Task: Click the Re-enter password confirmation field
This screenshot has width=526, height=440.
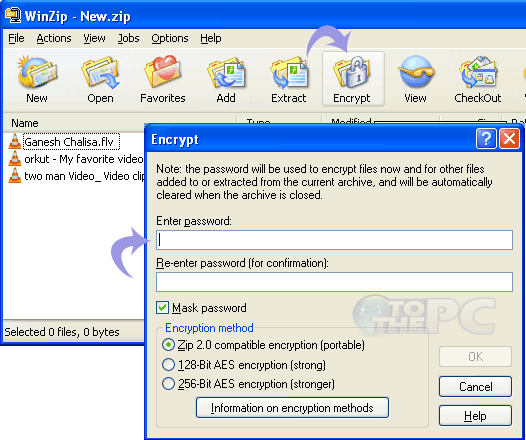Action: tap(334, 282)
